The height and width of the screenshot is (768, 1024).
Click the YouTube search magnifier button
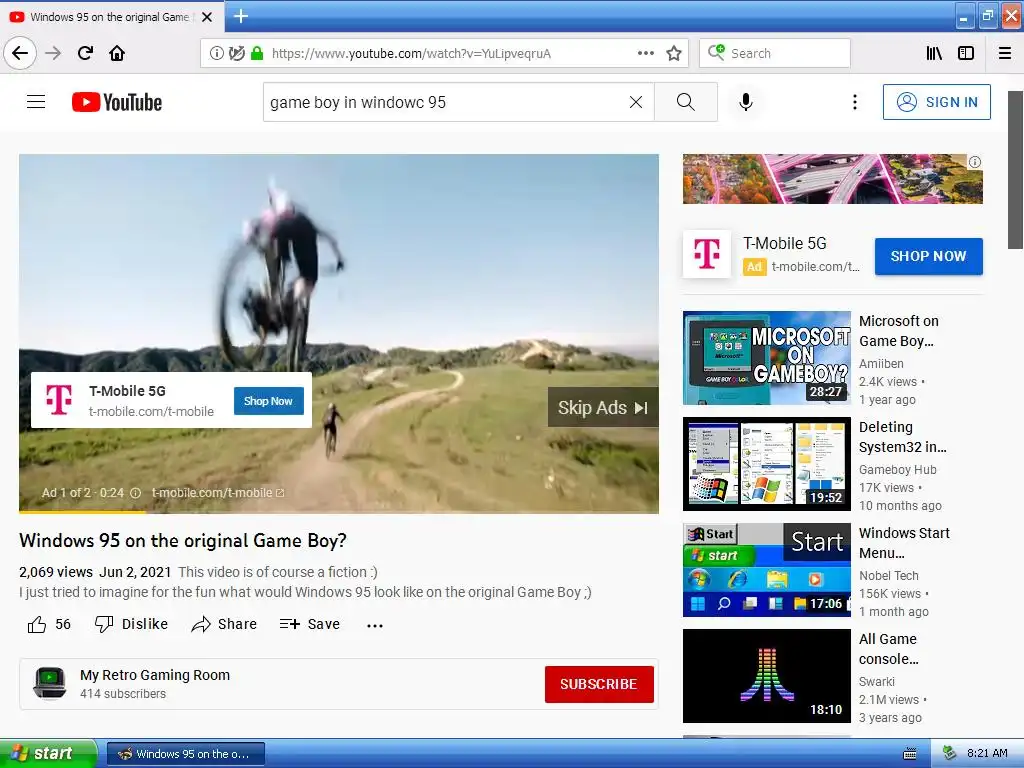tap(686, 102)
